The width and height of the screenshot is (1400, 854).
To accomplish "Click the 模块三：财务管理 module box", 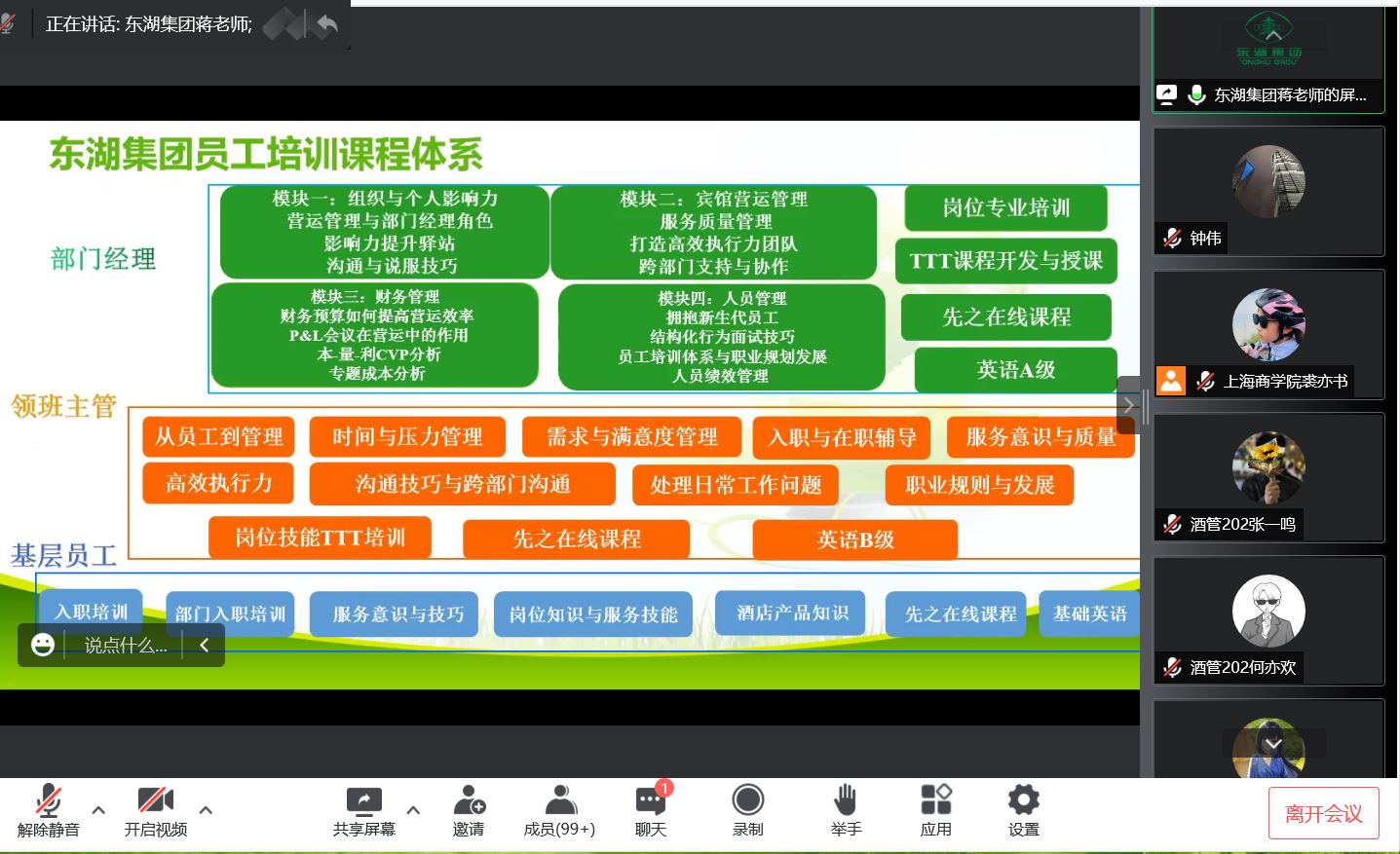I will pyautogui.click(x=375, y=335).
